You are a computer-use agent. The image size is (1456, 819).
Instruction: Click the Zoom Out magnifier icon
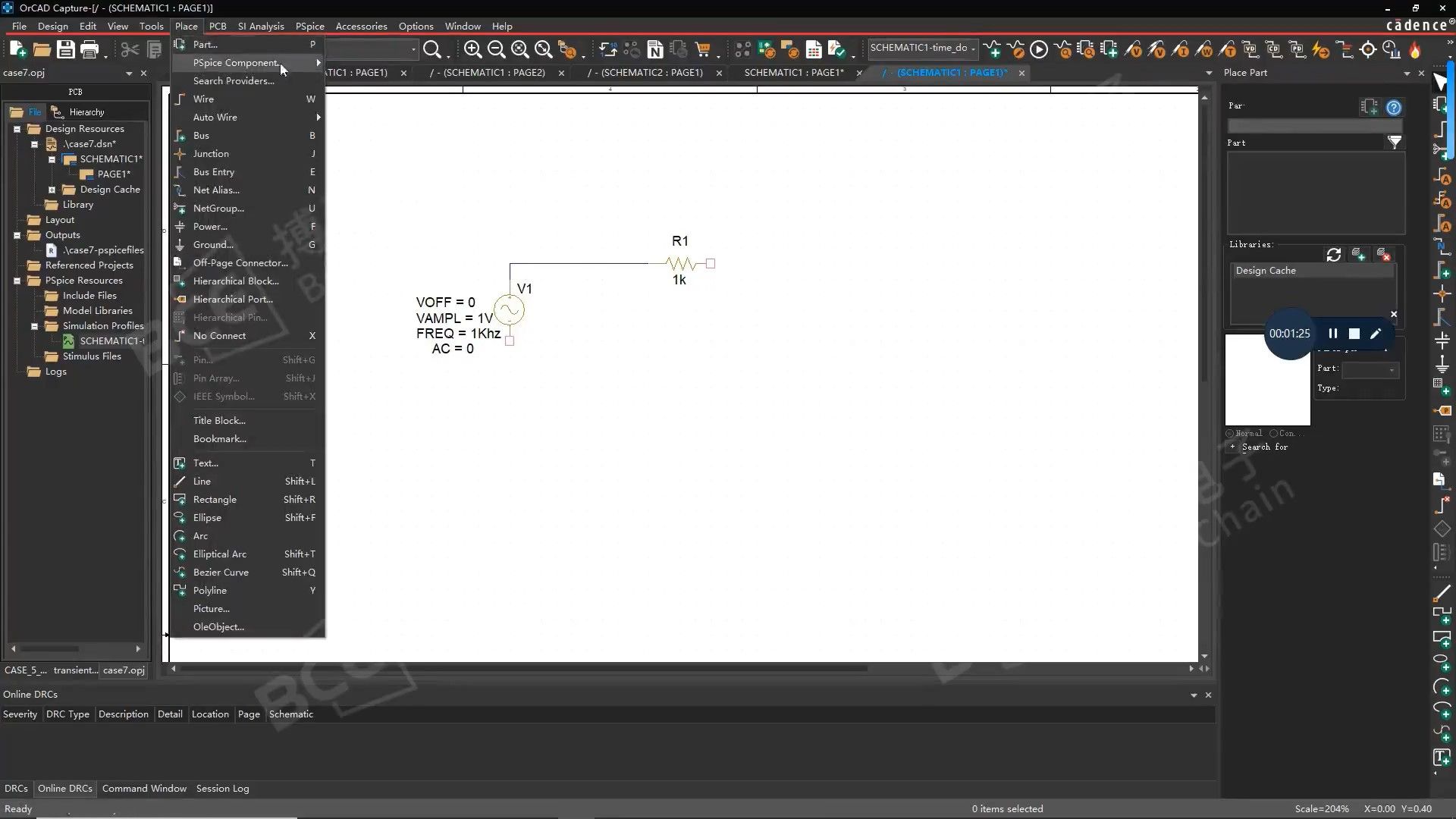point(496,50)
